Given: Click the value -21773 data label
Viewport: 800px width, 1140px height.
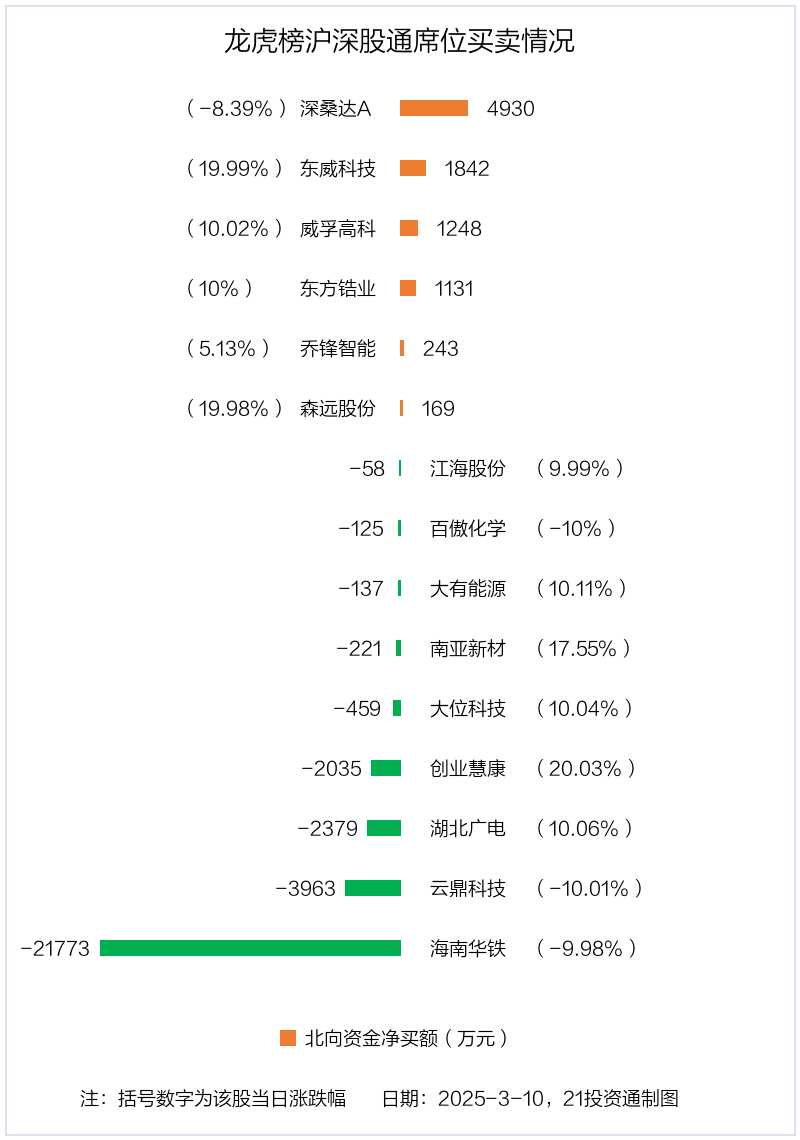Looking at the screenshot, I should pyautogui.click(x=55, y=948).
